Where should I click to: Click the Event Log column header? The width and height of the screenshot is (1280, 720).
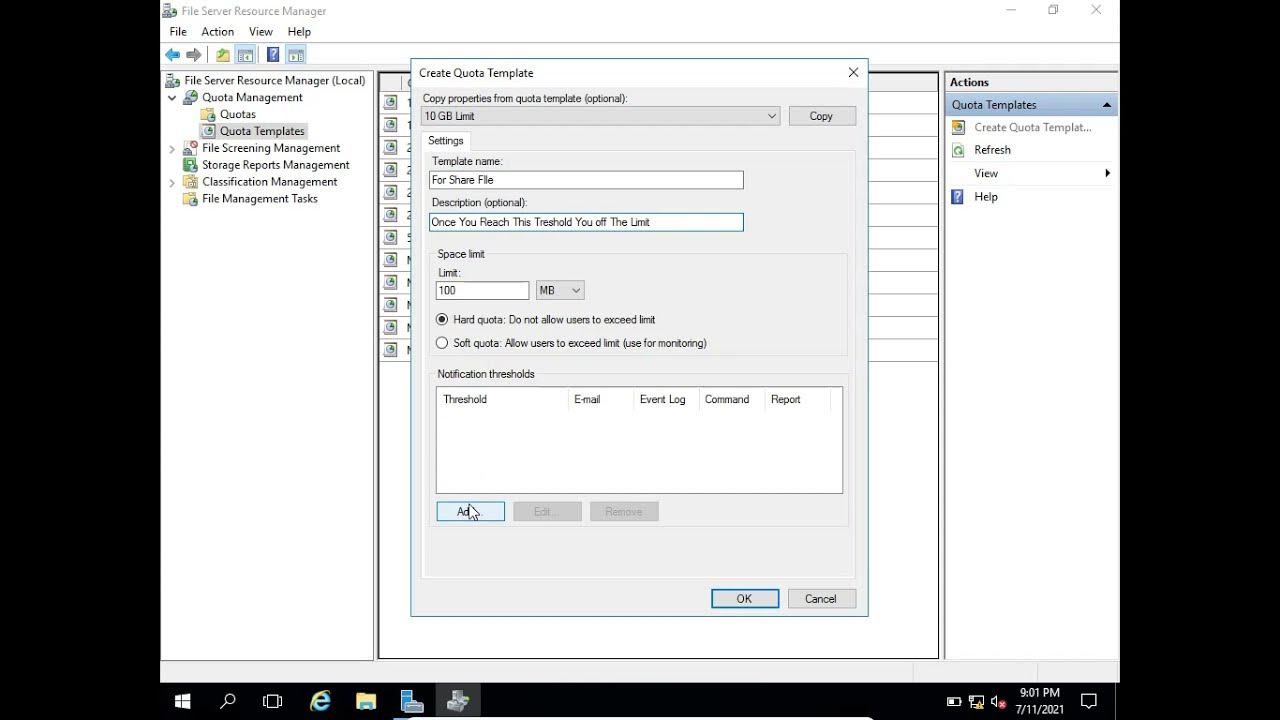(x=666, y=399)
